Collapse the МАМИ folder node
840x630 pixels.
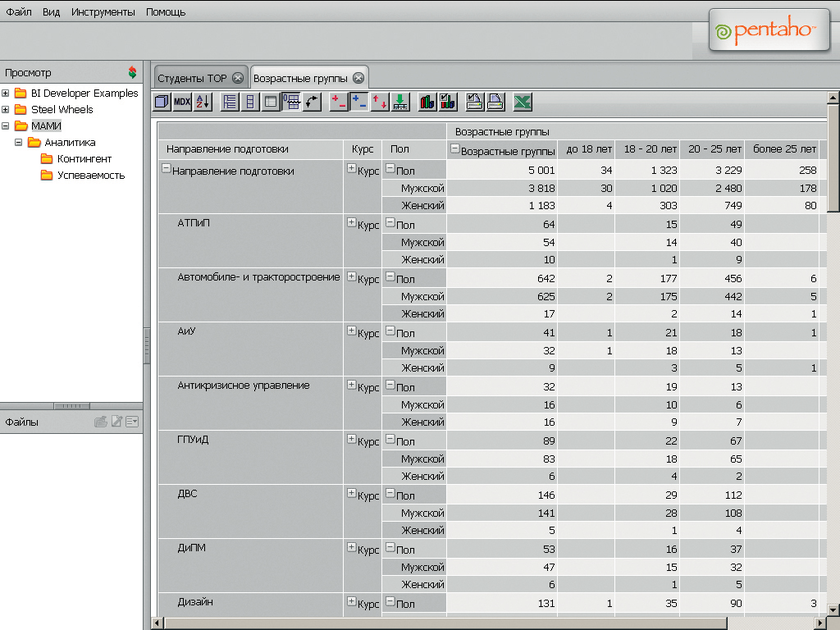(x=6, y=126)
